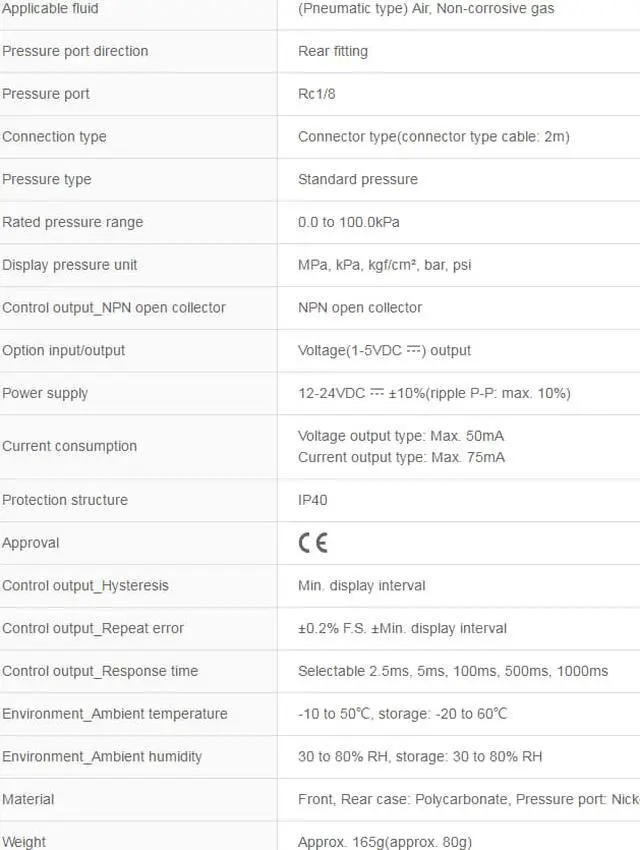Viewport: 640px width, 850px height.
Task: Click the 'Control output_Hysteresis' label
Action: [85, 586]
